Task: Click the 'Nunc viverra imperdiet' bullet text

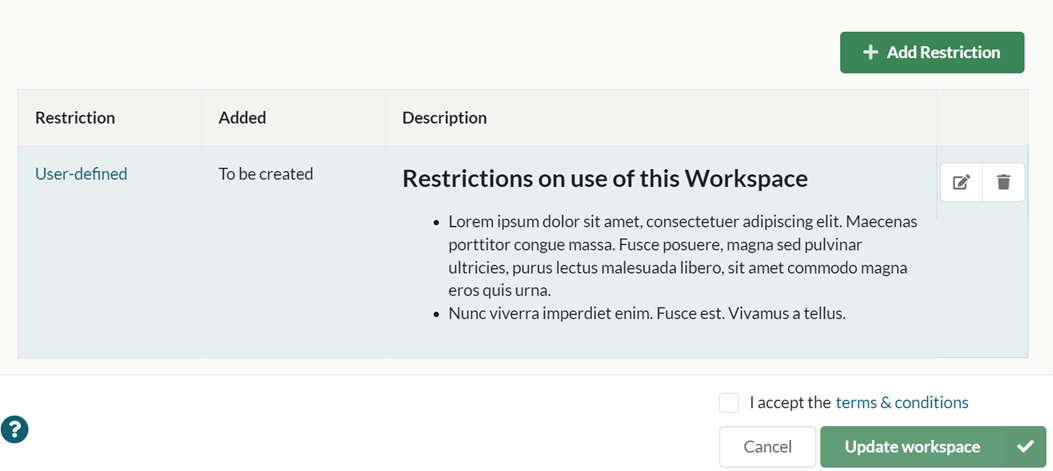Action: tap(646, 313)
